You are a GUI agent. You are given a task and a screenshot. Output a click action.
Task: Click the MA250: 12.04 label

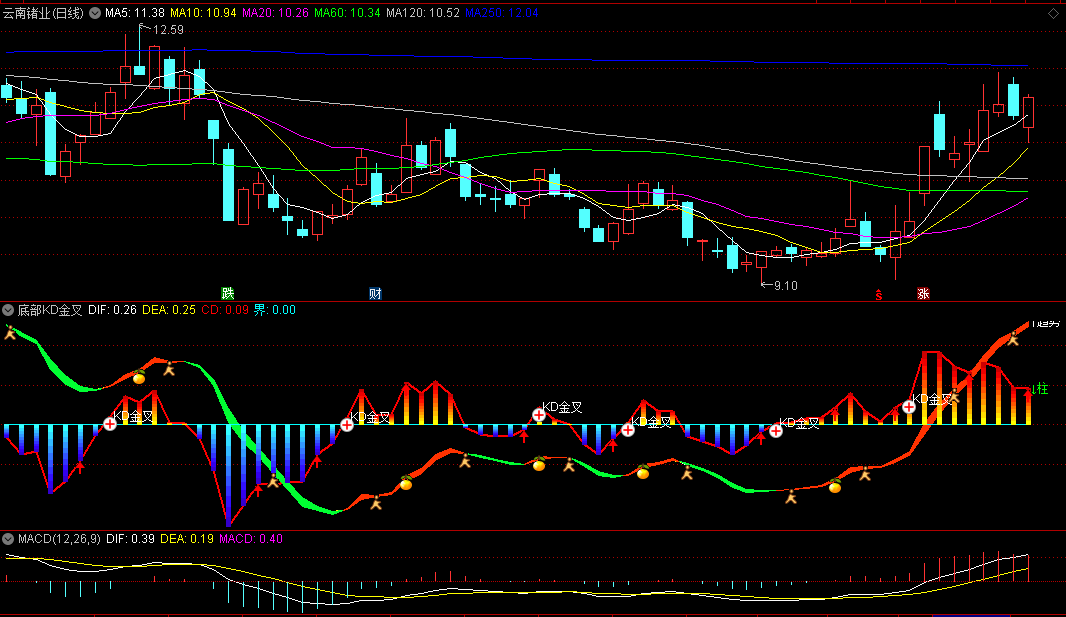[x=502, y=13]
